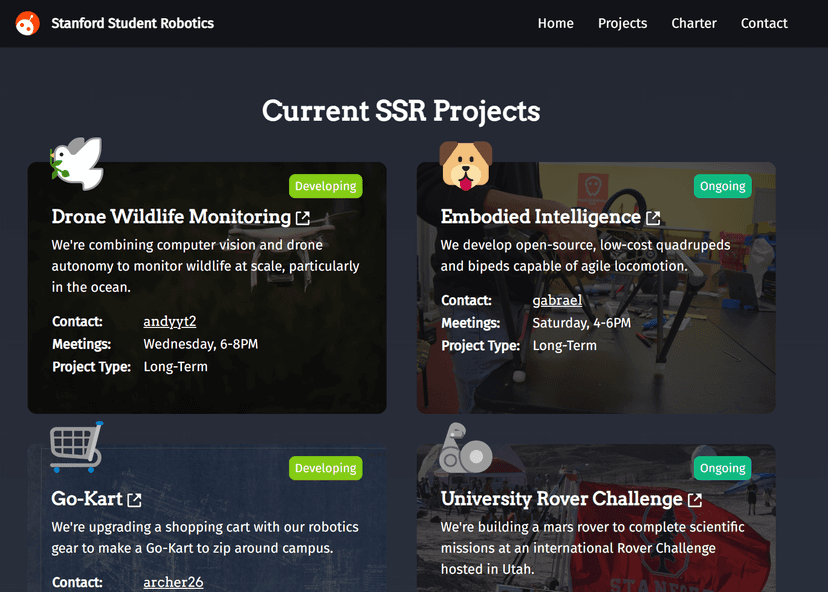Click the Stanford Student Robotics site title
Screen dimensions: 828x592
[133, 23]
